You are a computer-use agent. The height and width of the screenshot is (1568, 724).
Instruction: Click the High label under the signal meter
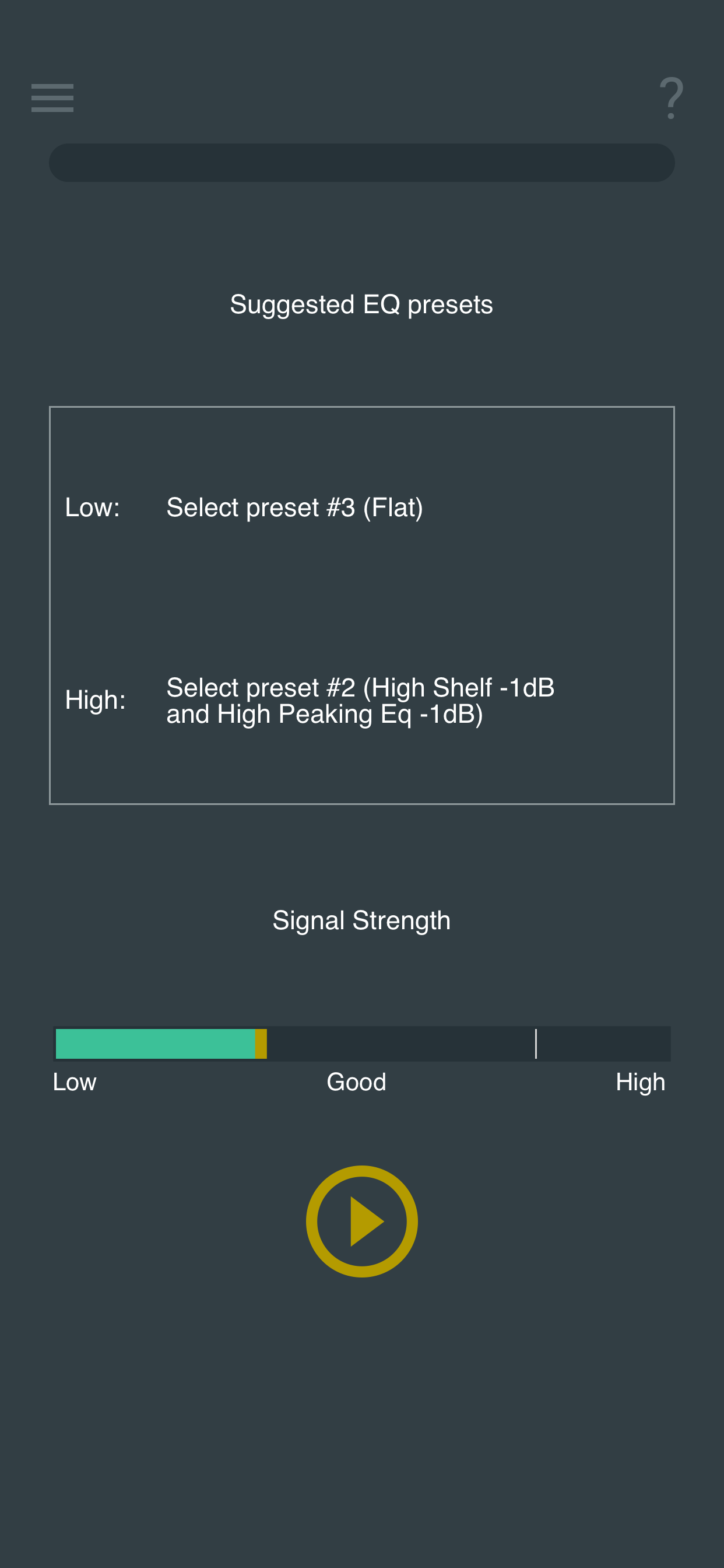(640, 1081)
